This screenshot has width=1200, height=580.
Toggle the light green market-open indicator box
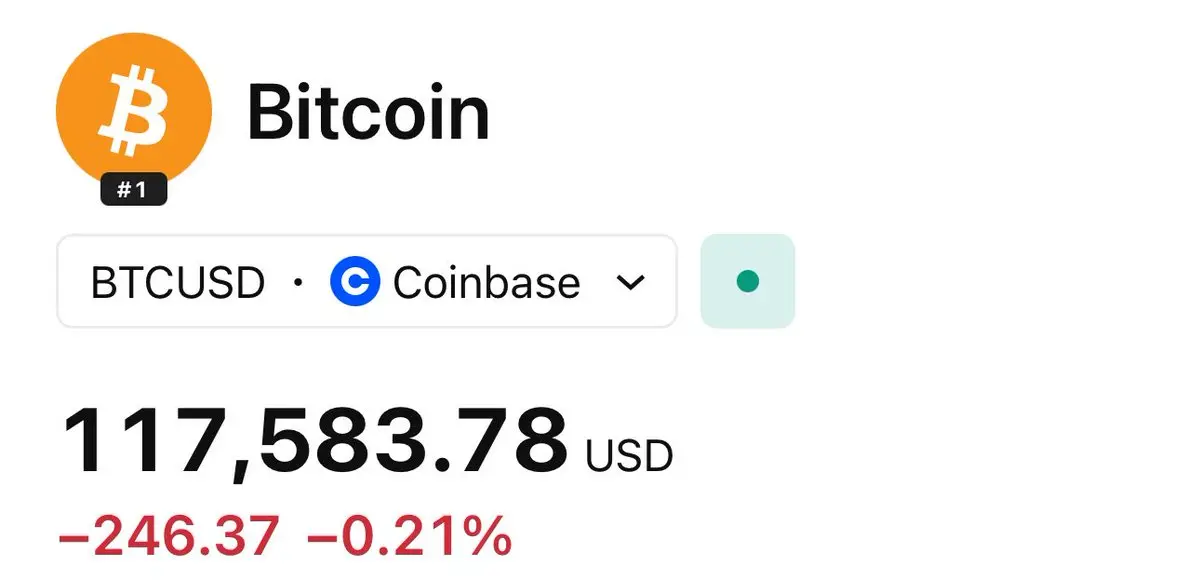pos(747,281)
